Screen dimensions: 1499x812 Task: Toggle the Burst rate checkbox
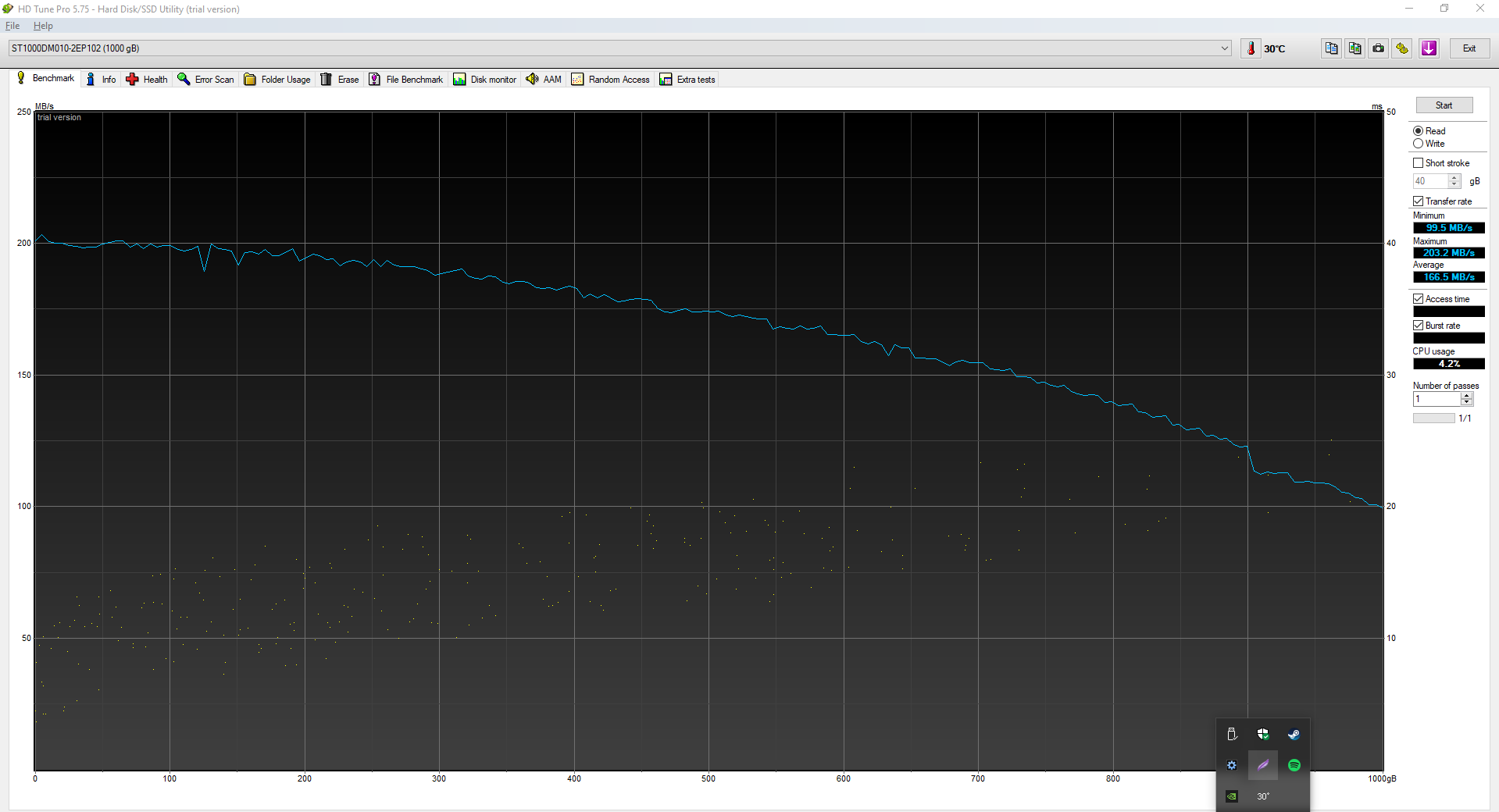pyautogui.click(x=1418, y=326)
